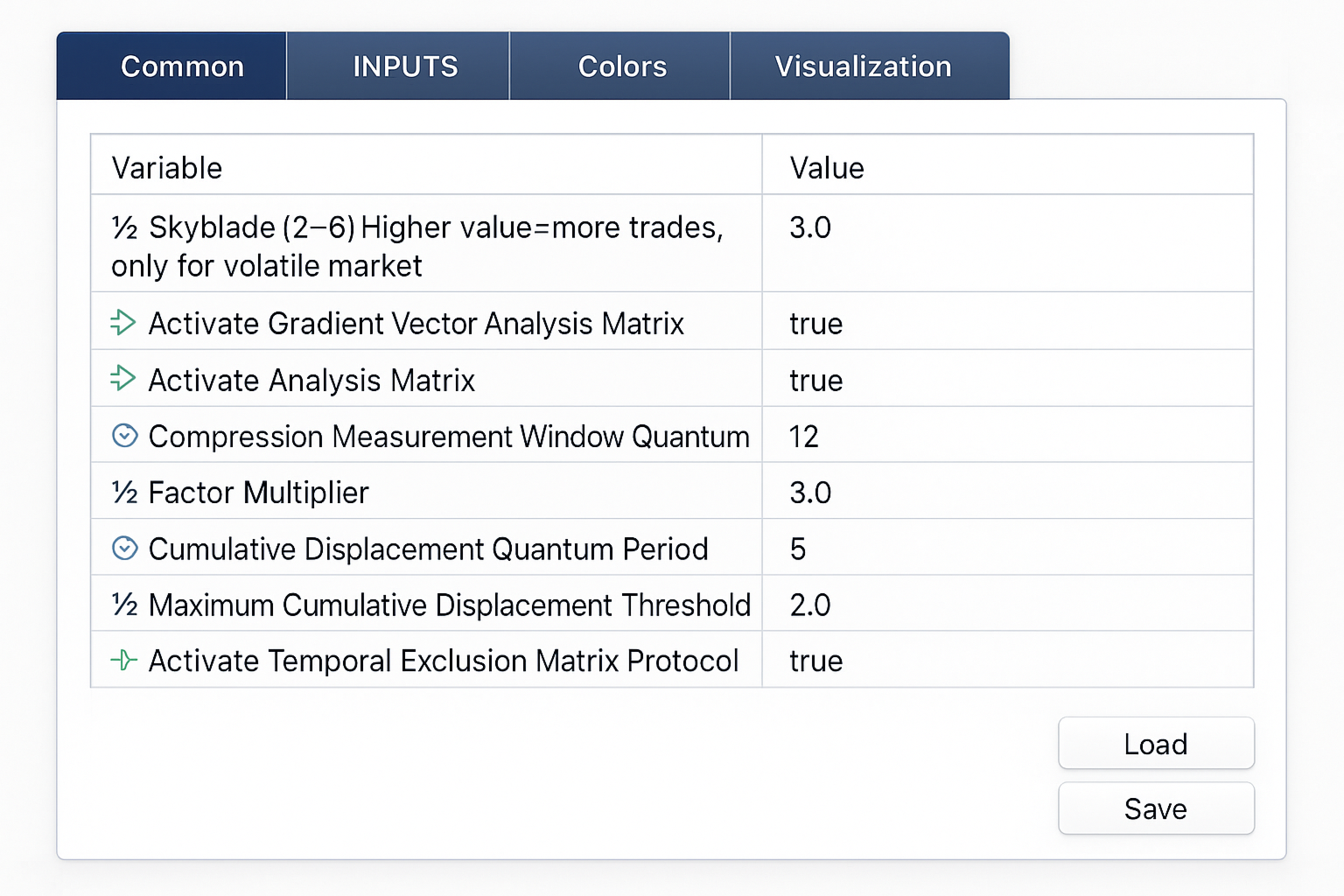Image resolution: width=1344 pixels, height=896 pixels.
Task: Click the ½ icon beside Factor Multiplier
Action: coord(124,493)
